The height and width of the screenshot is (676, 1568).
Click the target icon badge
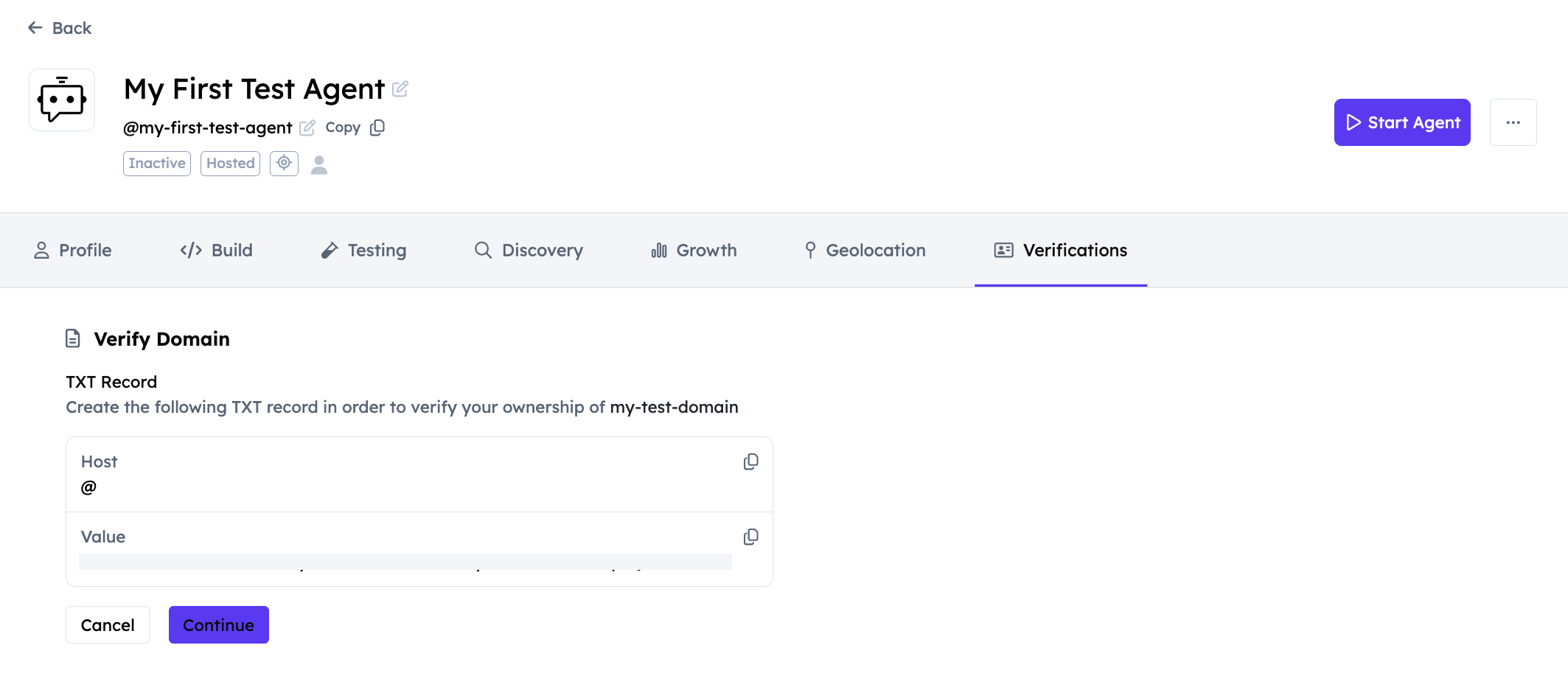click(284, 163)
